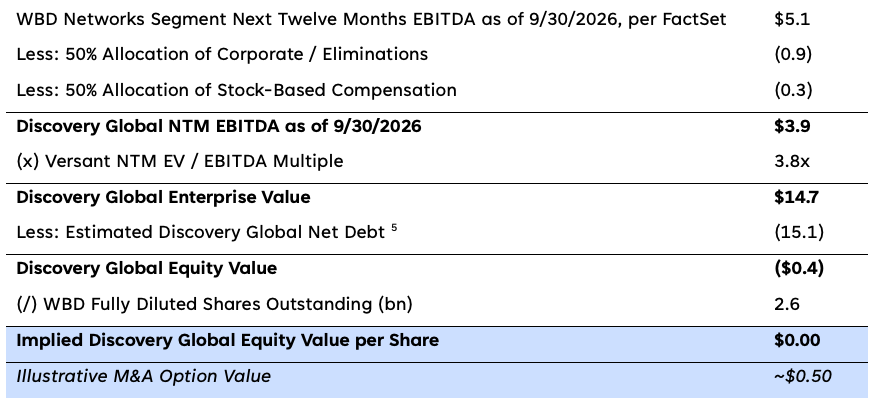Click the WBD Fully Diluted Shares Outstanding label

[x=214, y=304]
